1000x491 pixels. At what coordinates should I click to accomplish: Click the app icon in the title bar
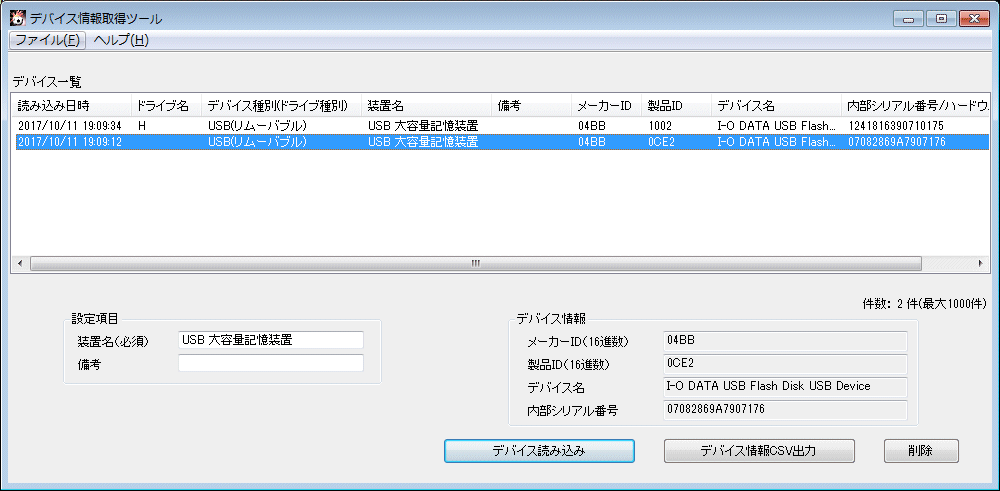[18, 19]
